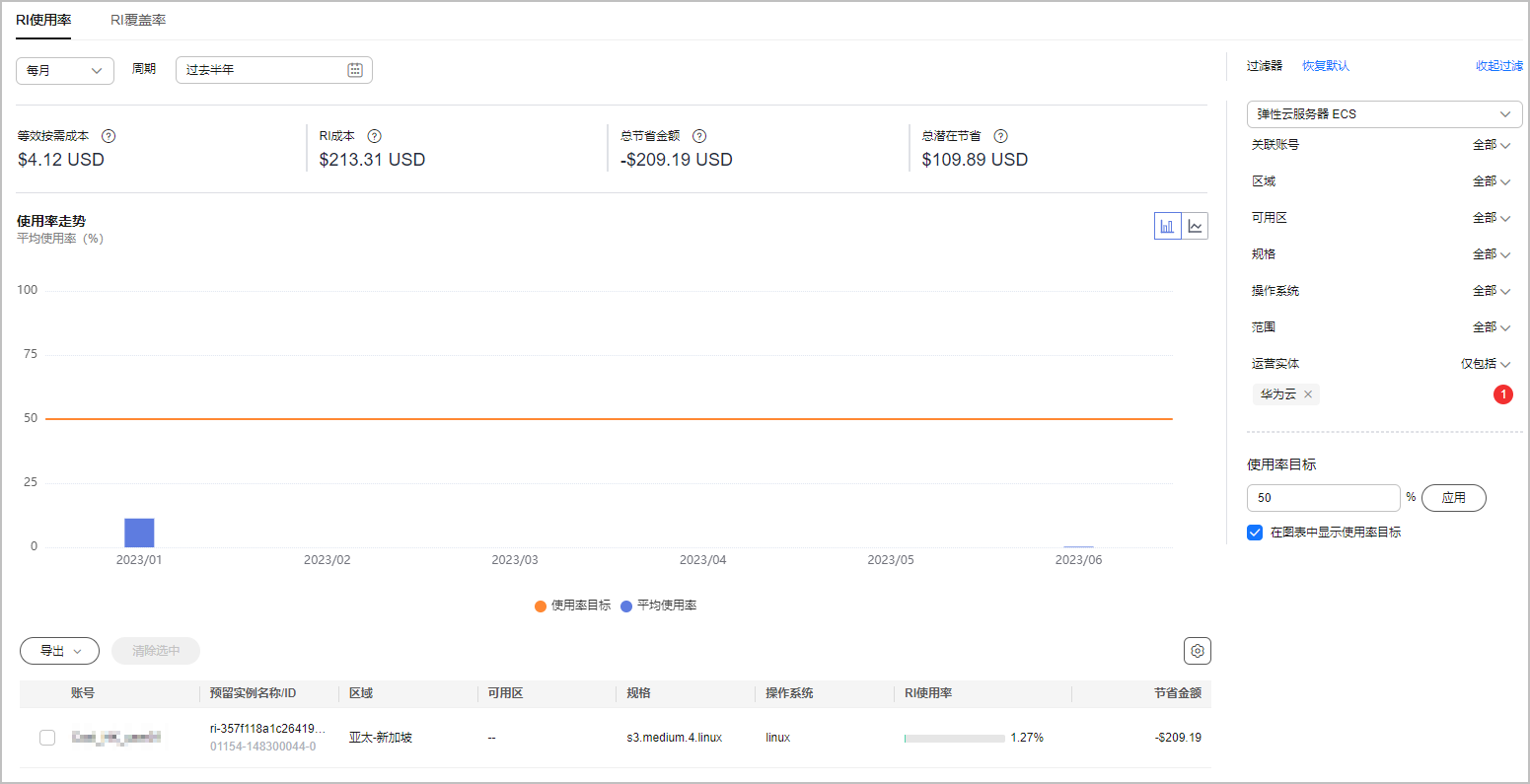Switch to the RI覆盖率 tab
The width and height of the screenshot is (1530, 784).
(138, 20)
